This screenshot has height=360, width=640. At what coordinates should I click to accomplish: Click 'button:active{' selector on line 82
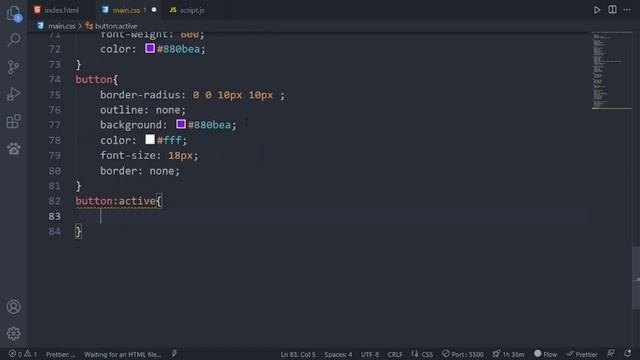[119, 201]
